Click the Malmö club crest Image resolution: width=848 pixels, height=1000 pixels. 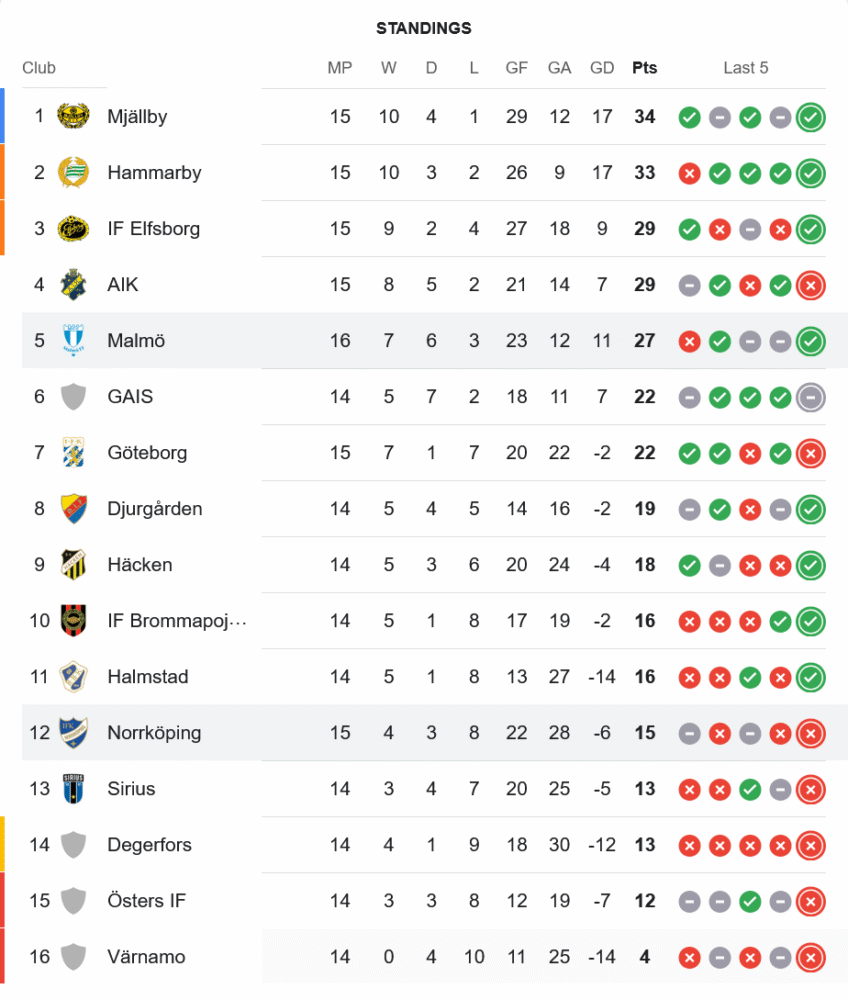pyautogui.click(x=73, y=341)
